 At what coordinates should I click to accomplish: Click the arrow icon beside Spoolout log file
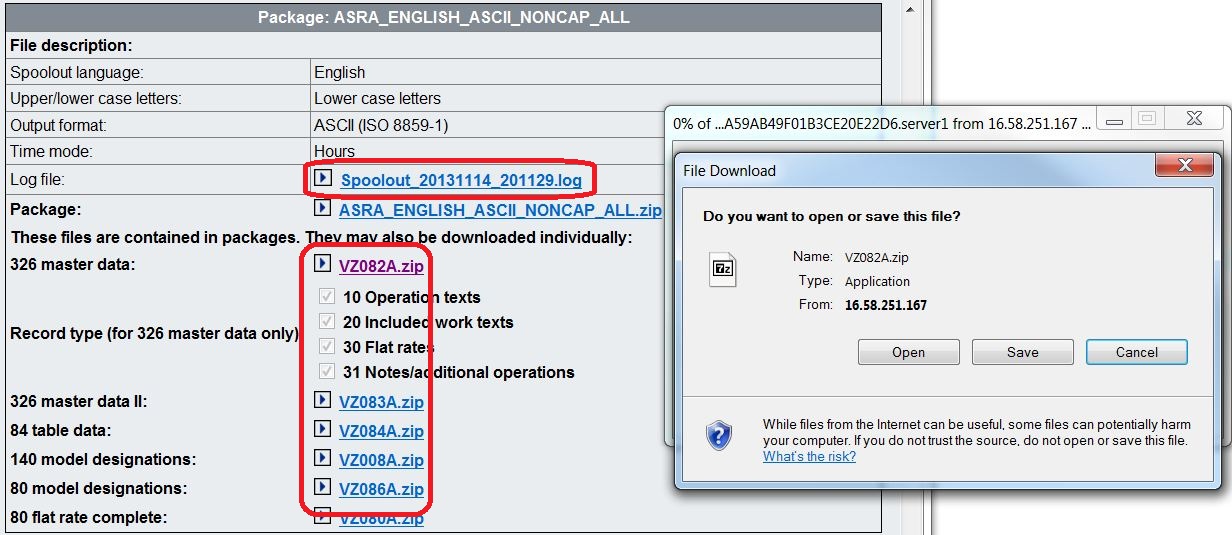pyautogui.click(x=323, y=178)
